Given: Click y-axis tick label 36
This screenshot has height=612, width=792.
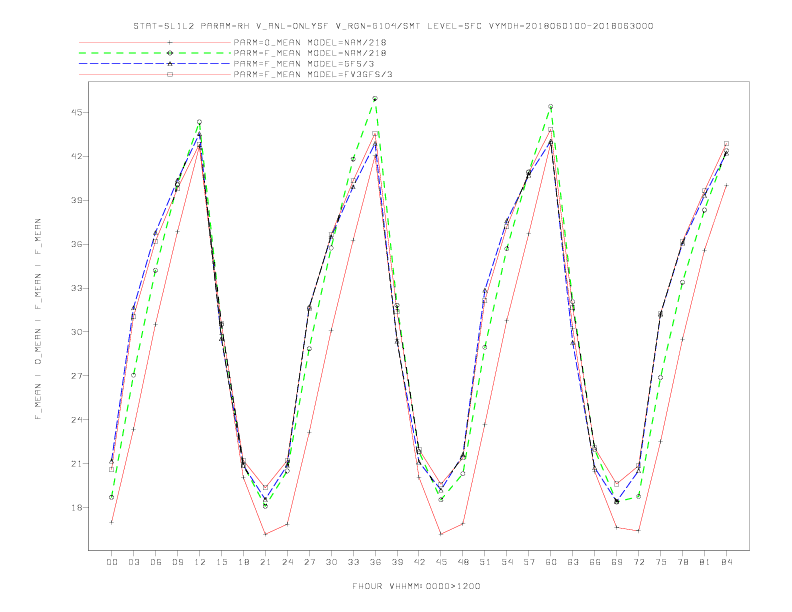Looking at the screenshot, I should tap(78, 244).
